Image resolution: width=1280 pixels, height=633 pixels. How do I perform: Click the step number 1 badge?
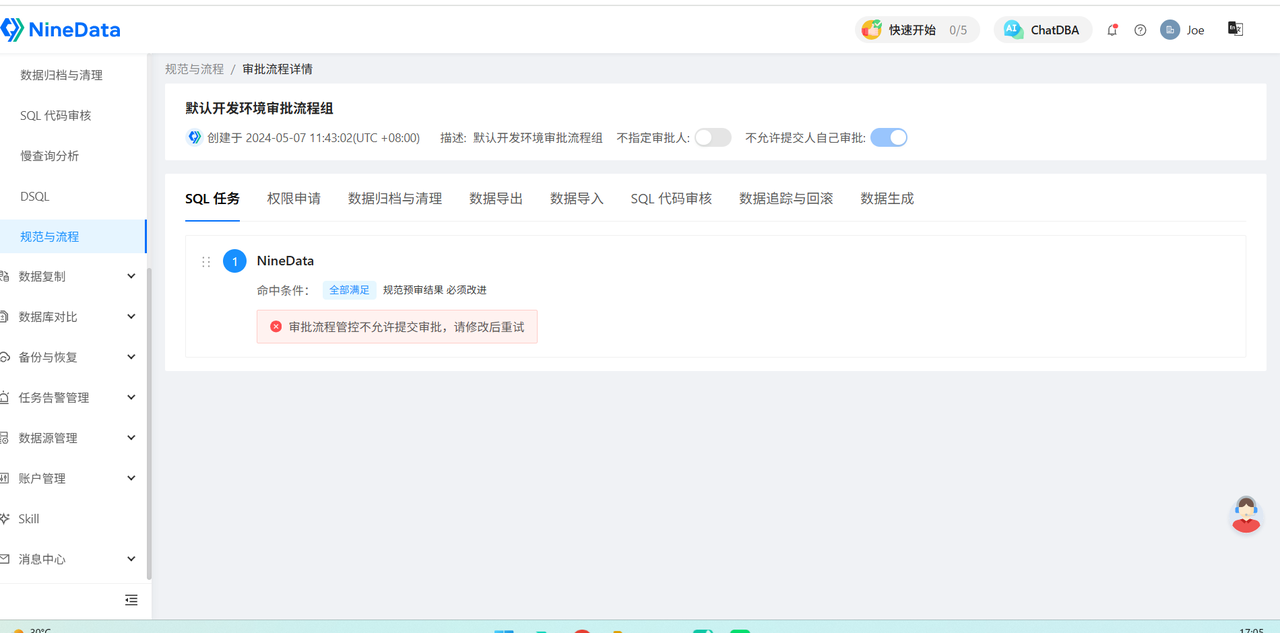[235, 262]
